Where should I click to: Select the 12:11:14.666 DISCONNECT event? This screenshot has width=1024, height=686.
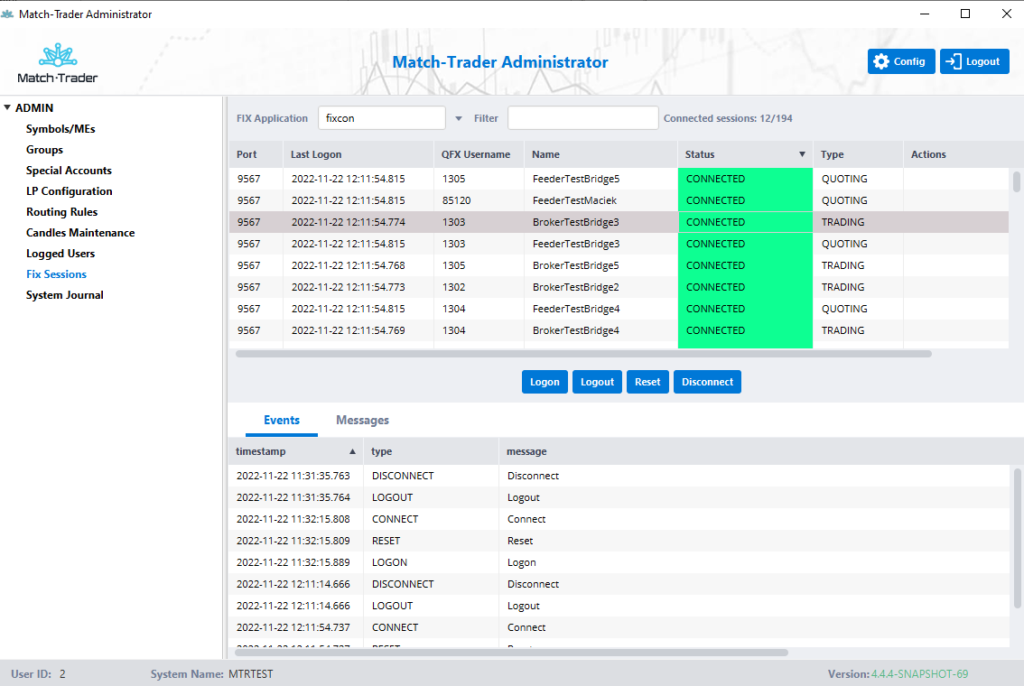point(619,584)
